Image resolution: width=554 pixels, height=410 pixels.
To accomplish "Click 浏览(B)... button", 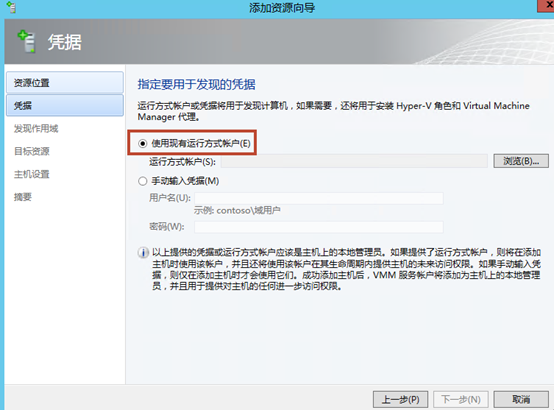I will click(521, 161).
